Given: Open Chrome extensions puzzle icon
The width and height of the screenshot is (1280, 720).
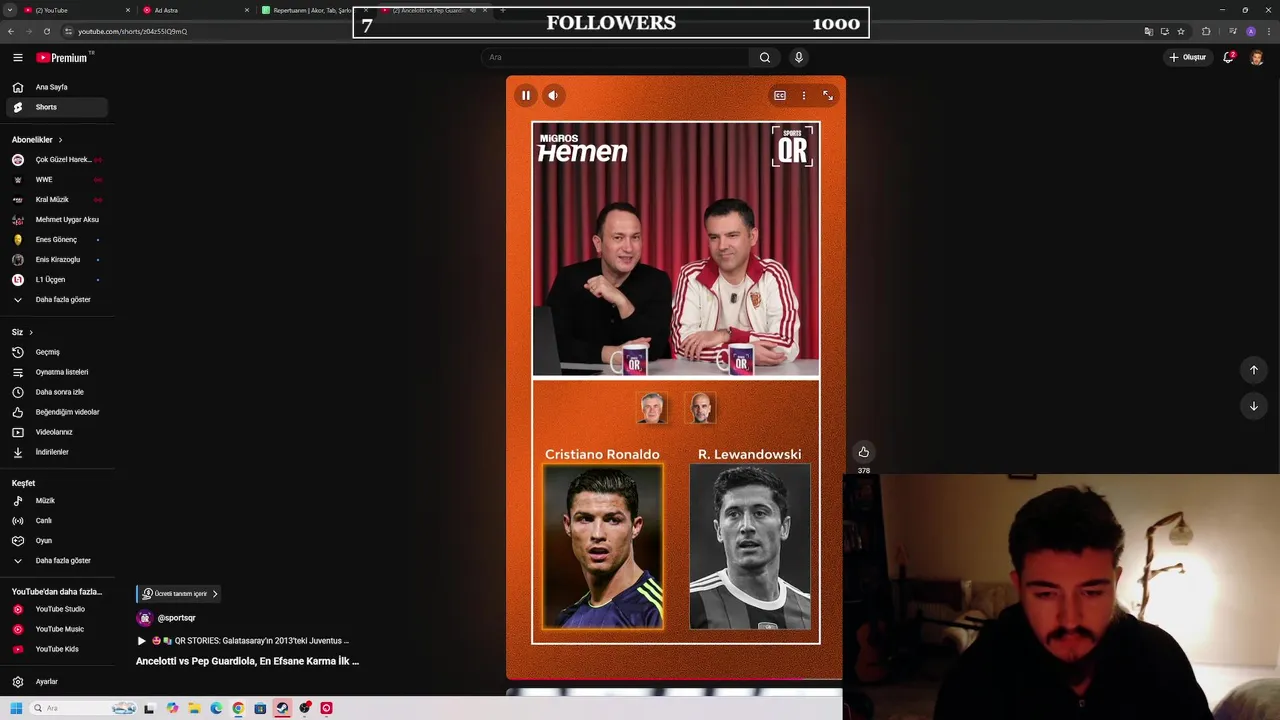Looking at the screenshot, I should [x=1206, y=31].
